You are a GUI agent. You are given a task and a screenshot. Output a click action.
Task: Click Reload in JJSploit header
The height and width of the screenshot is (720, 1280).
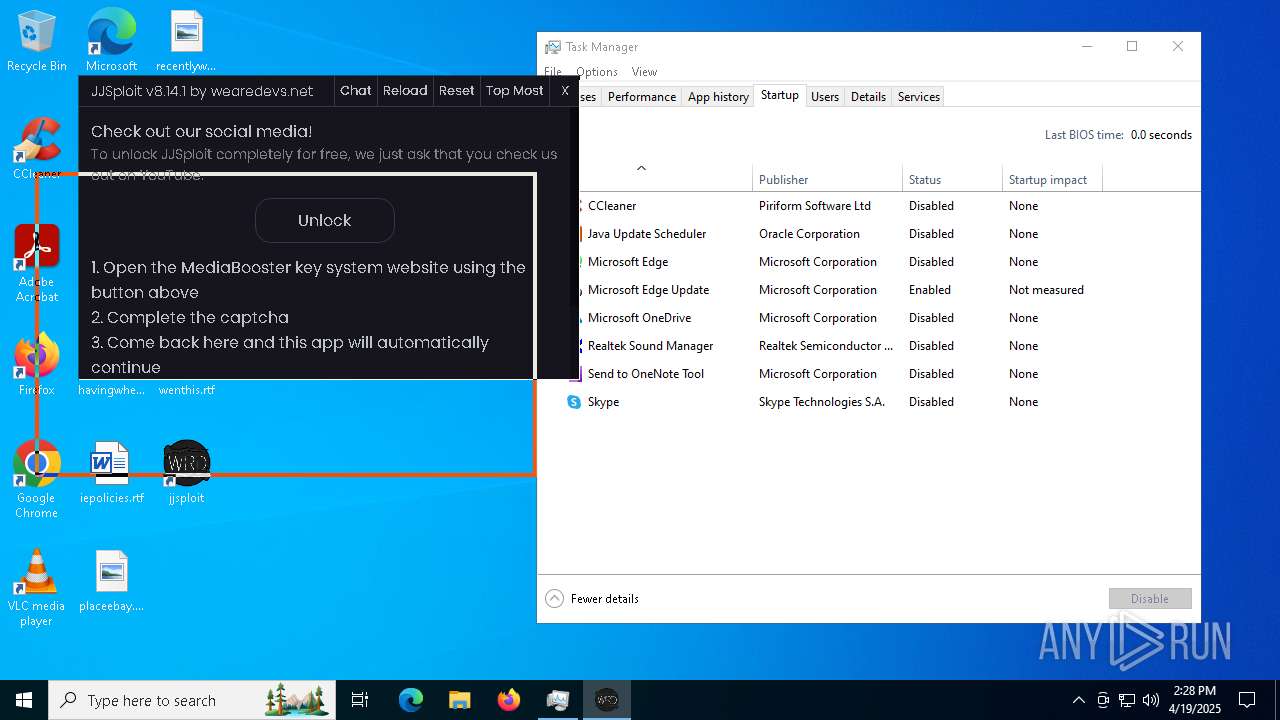405,91
